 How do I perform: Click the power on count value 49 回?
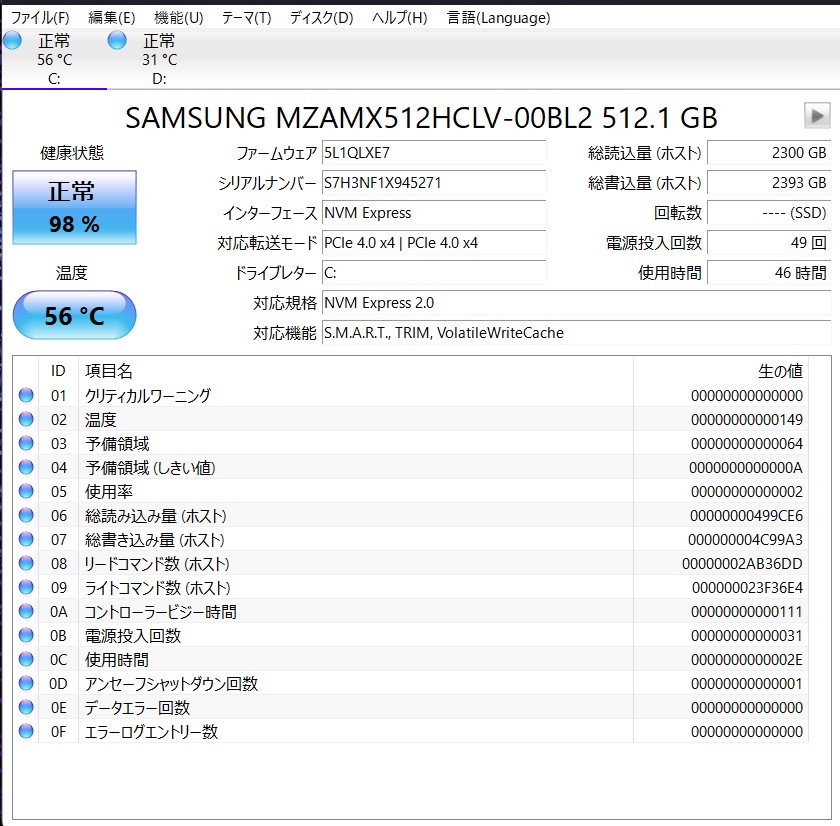tap(769, 243)
